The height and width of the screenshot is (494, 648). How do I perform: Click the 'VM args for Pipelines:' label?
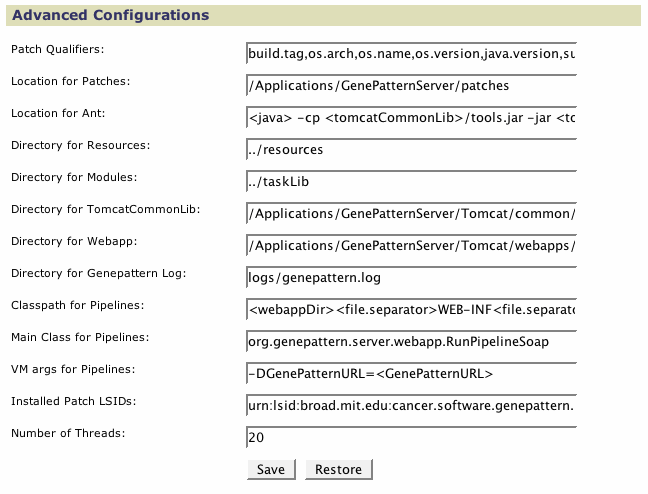(x=73, y=369)
